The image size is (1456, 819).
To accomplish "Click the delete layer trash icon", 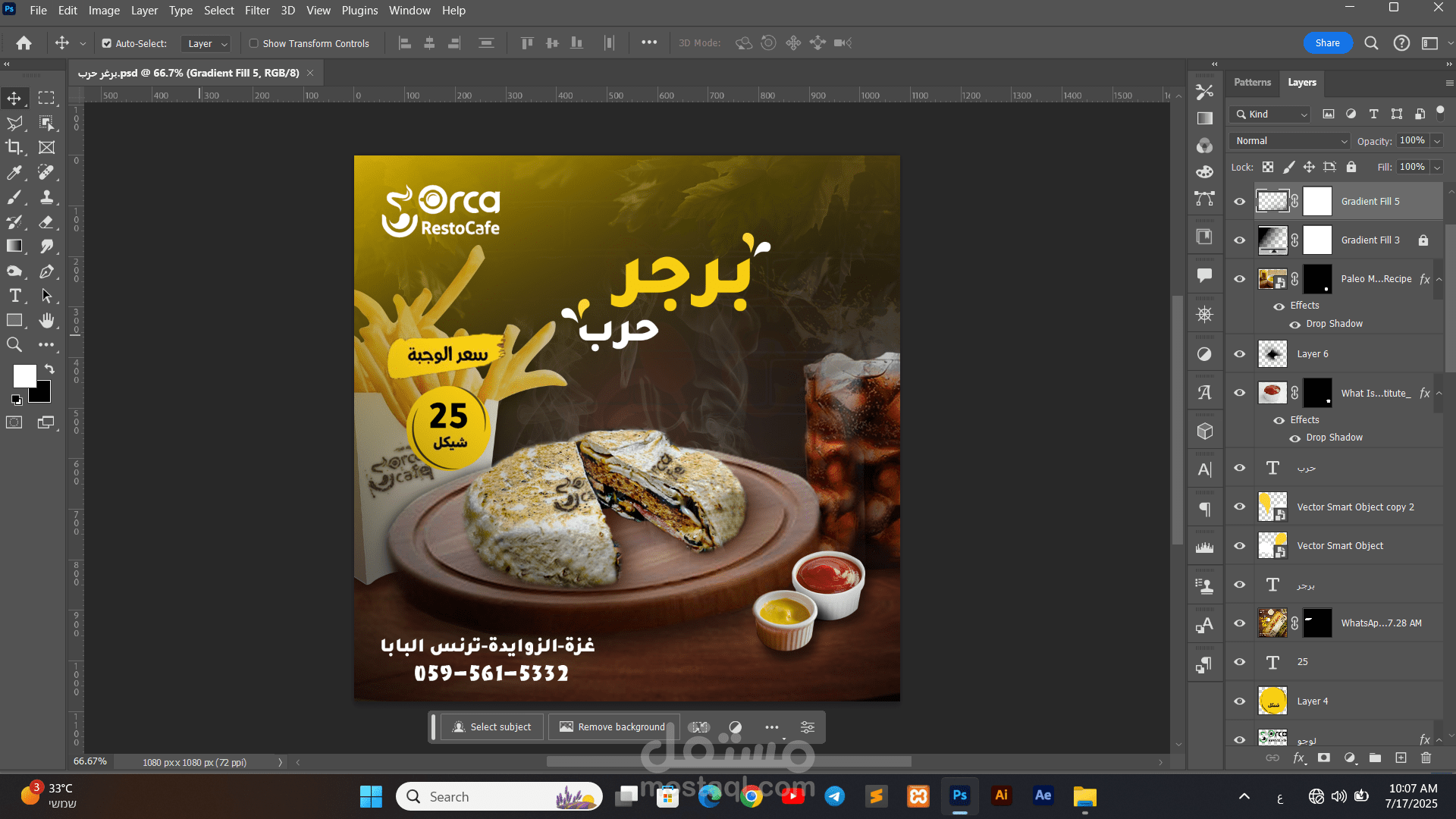I will [1426, 758].
